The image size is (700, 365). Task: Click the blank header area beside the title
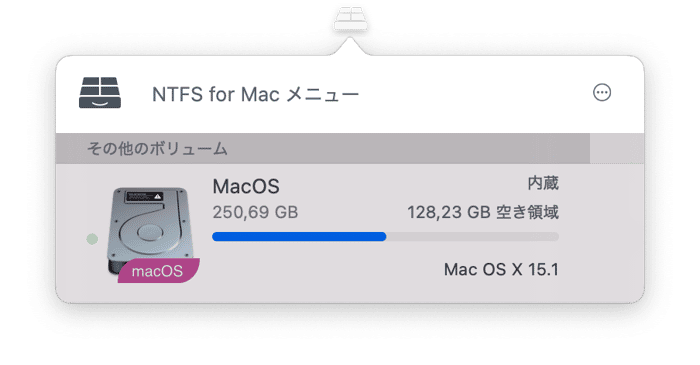(473, 94)
